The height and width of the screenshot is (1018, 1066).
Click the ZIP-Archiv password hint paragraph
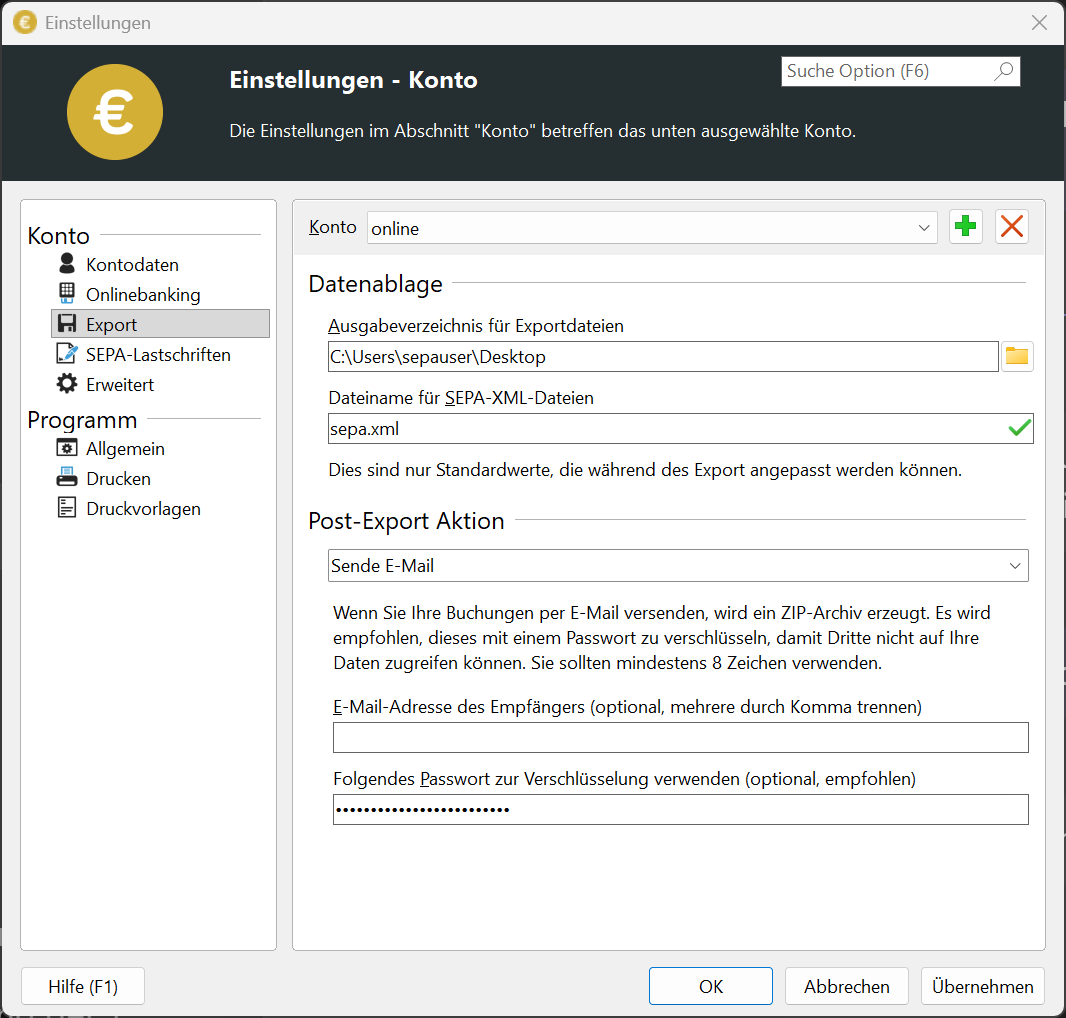click(661, 638)
